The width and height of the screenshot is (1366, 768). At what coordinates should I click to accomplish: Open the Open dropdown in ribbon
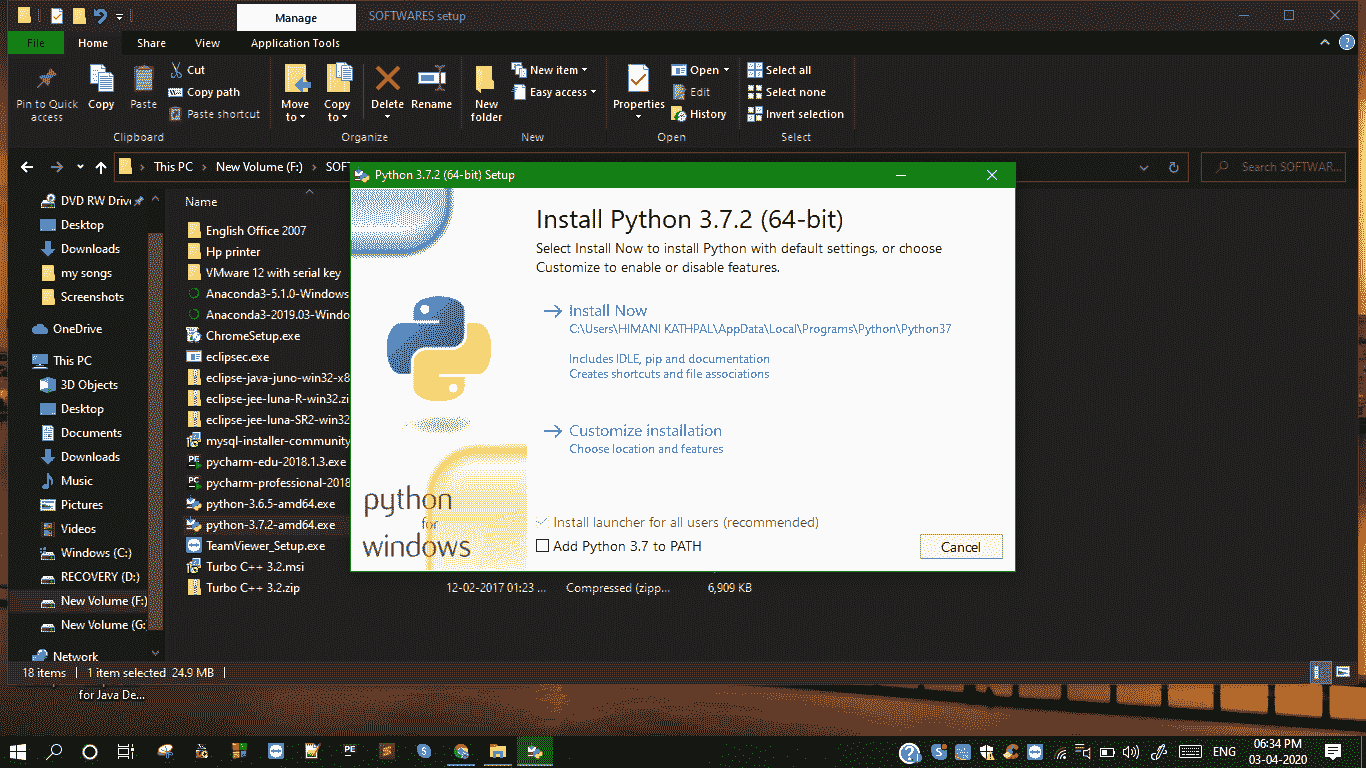pyautogui.click(x=700, y=70)
